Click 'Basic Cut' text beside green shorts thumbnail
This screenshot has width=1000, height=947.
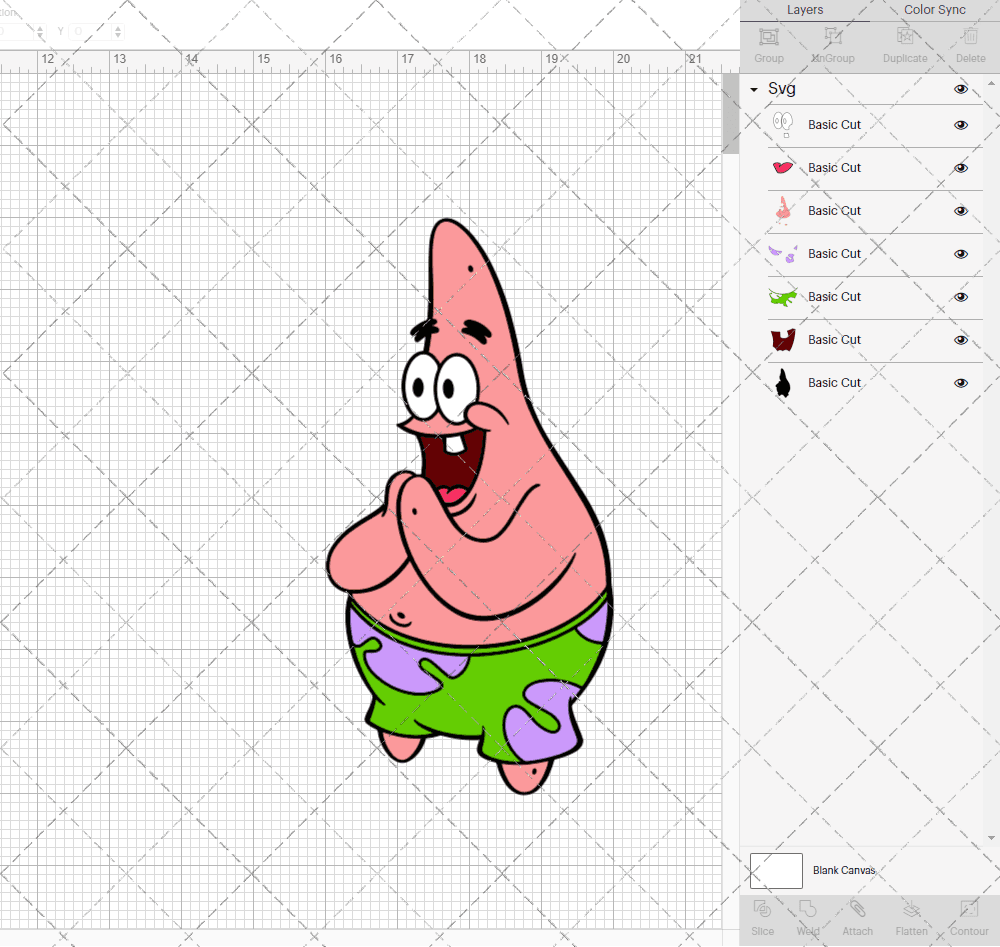coord(834,297)
